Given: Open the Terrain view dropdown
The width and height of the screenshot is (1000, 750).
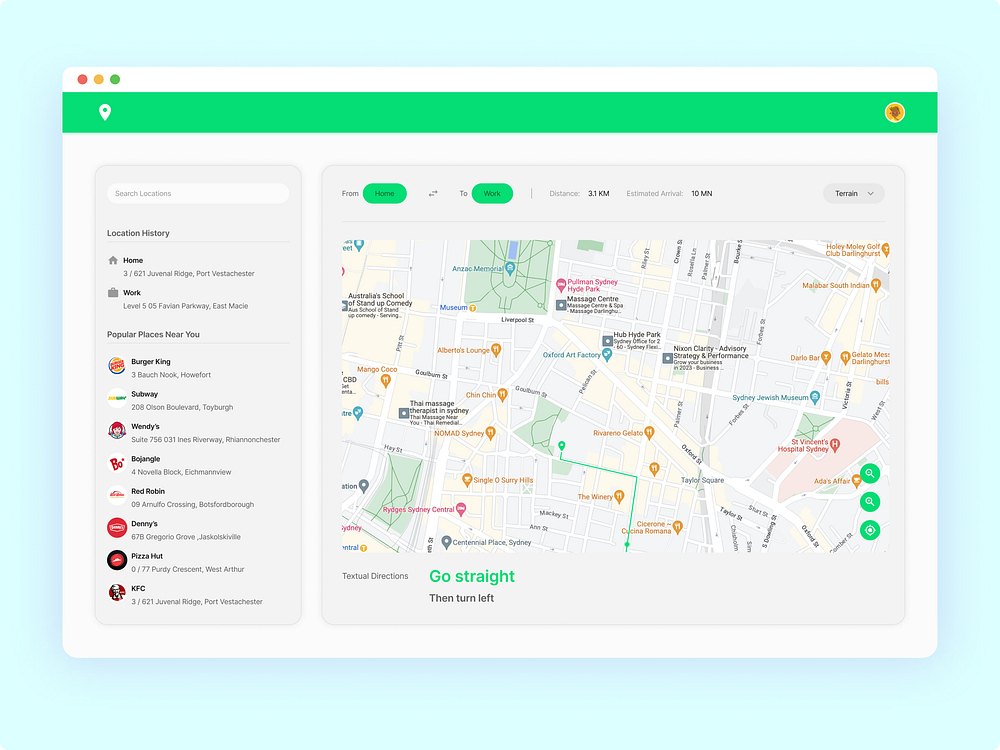Looking at the screenshot, I should (853, 193).
